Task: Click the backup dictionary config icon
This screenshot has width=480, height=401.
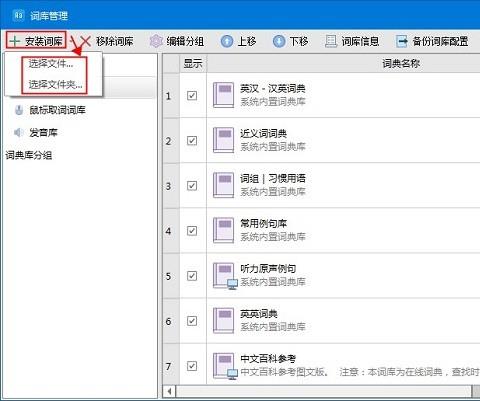Action: point(402,41)
